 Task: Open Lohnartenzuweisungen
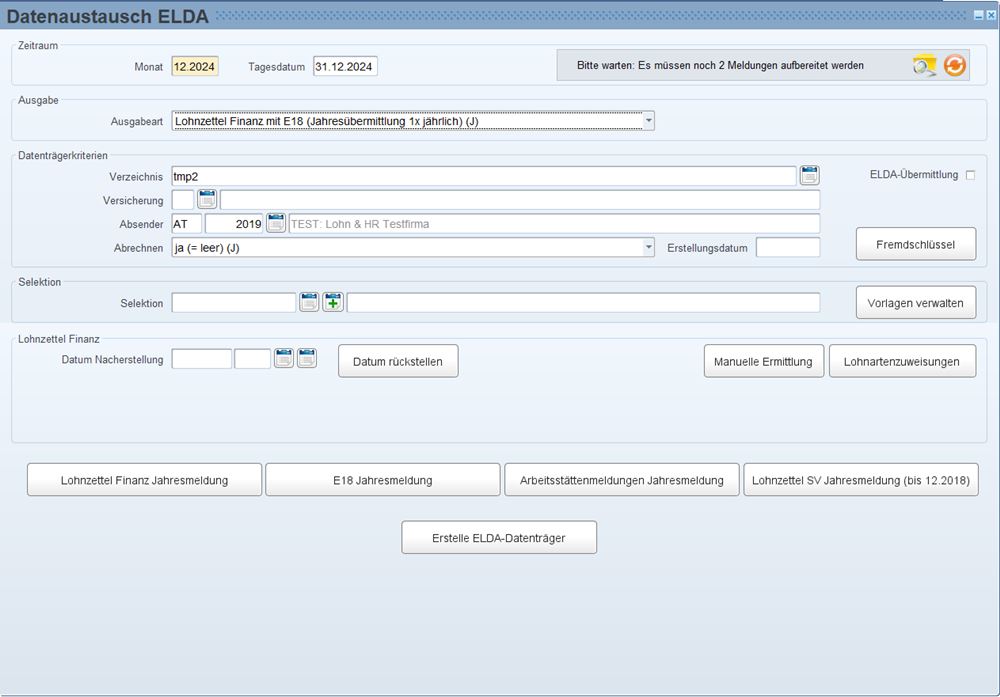pos(902,362)
